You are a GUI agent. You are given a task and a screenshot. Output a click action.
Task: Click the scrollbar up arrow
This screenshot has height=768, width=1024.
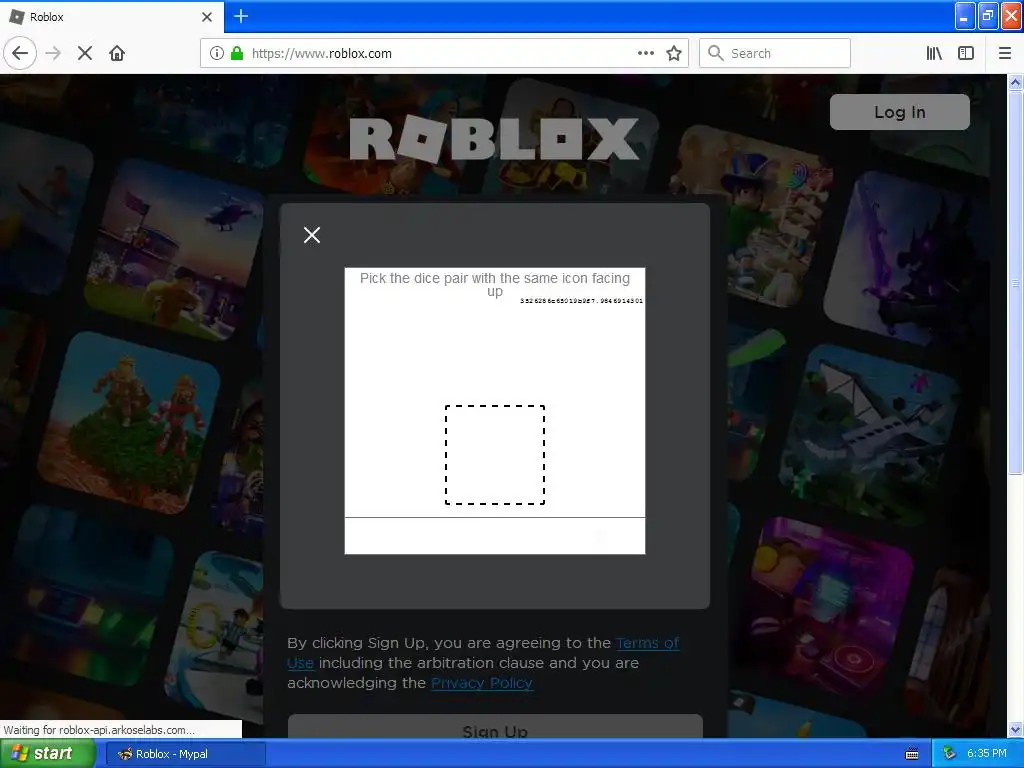[x=1016, y=82]
